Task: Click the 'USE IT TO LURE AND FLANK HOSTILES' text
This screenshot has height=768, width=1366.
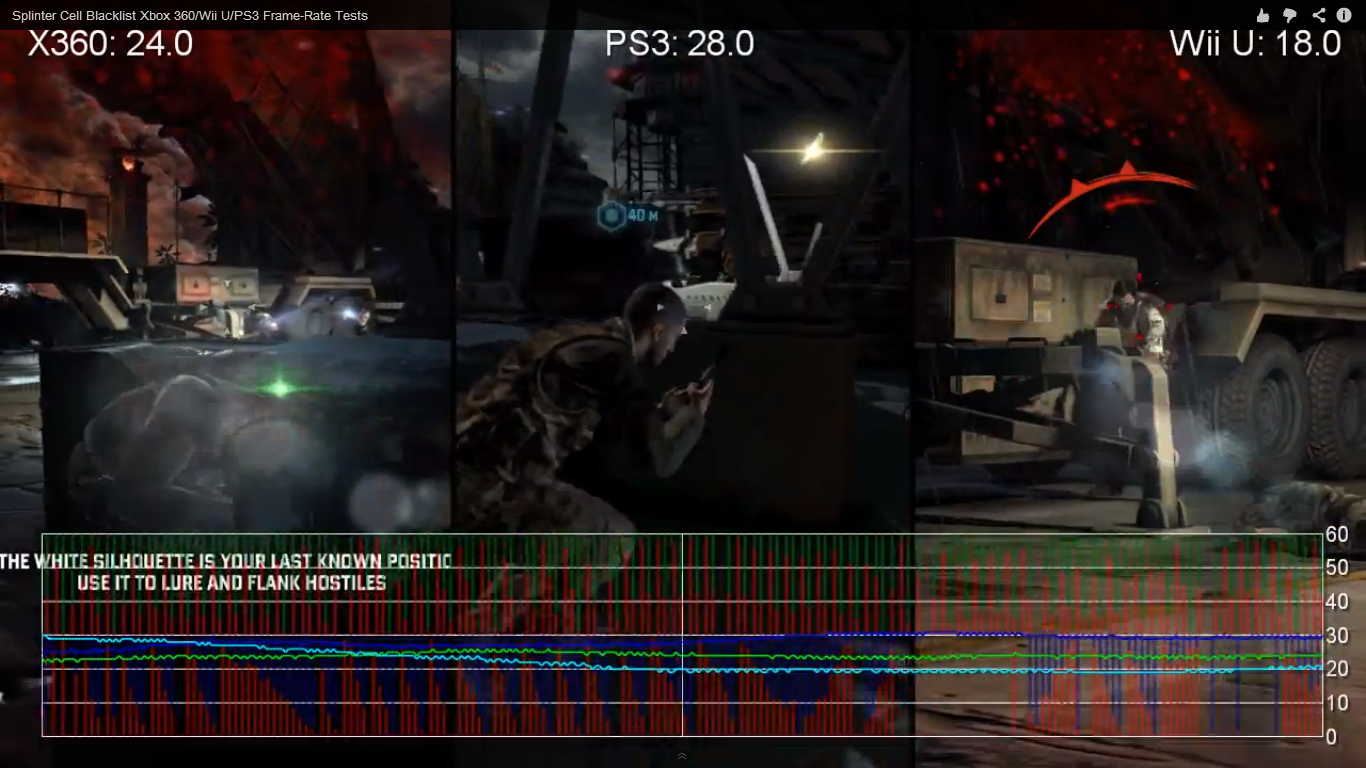Action: [231, 582]
